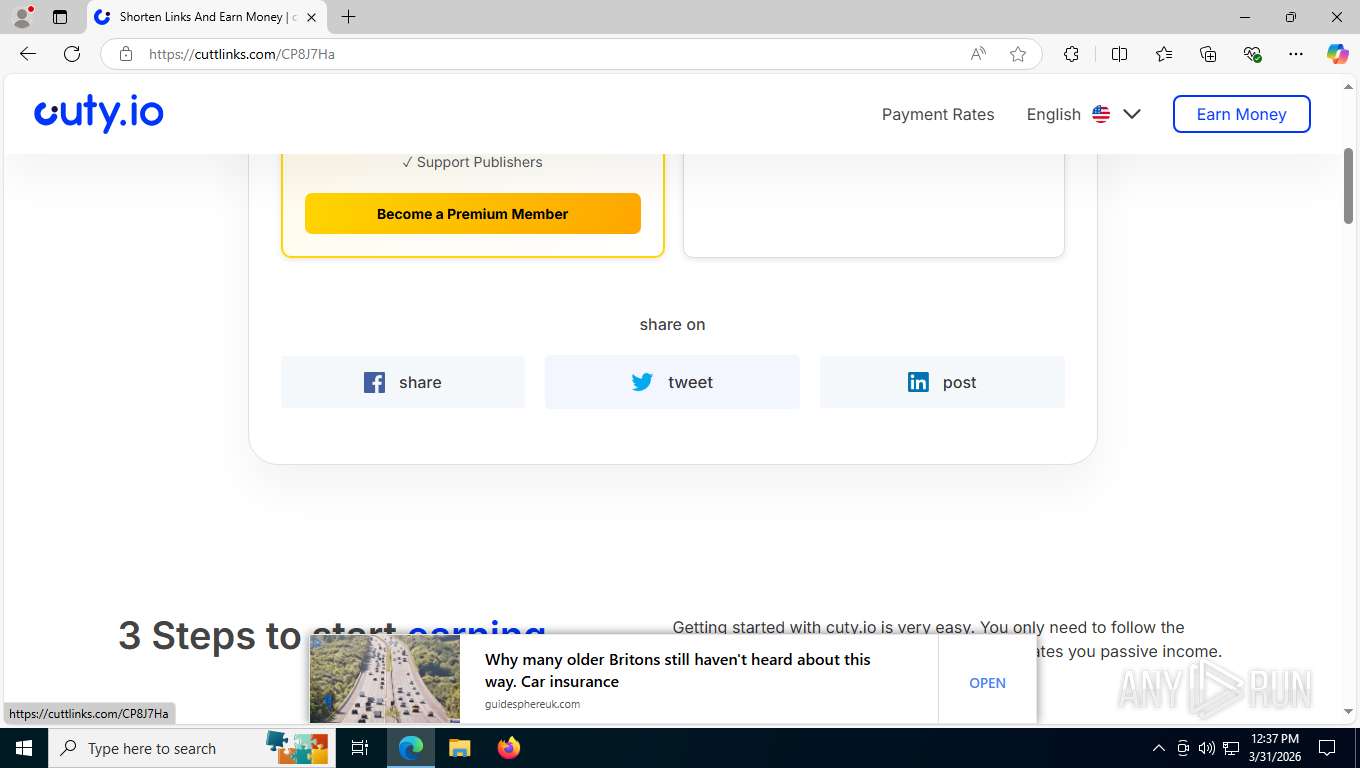Go back with browser back arrow
The image size is (1360, 768).
28,54
